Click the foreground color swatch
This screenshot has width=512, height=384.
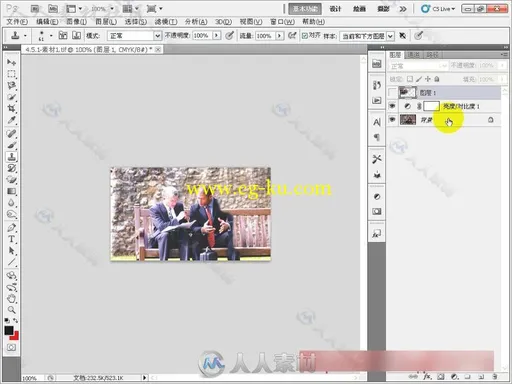9,330
